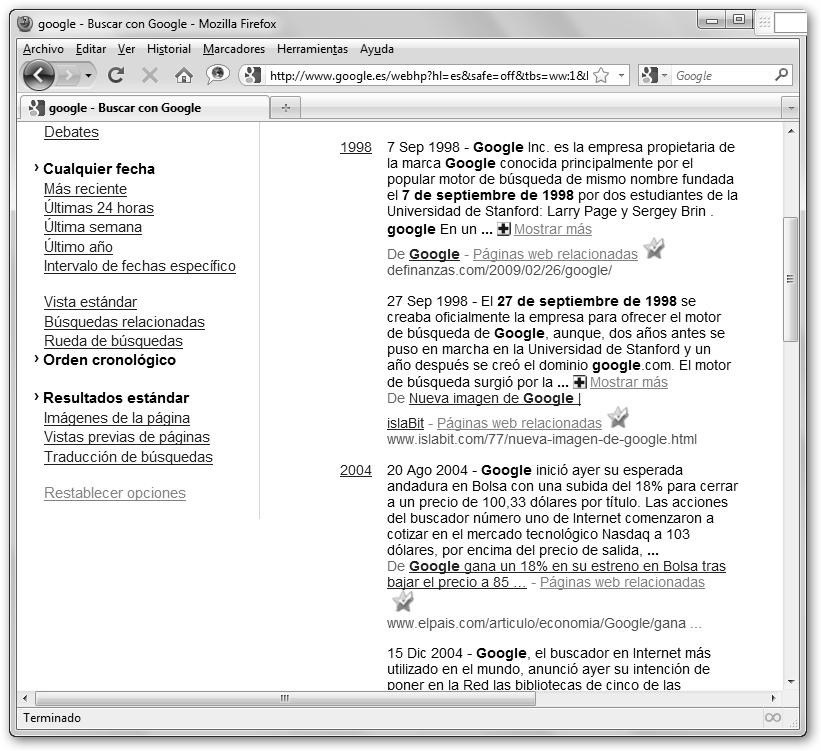Click the vertical scrollbar thumb
This screenshot has height=751, width=821.
(790, 280)
